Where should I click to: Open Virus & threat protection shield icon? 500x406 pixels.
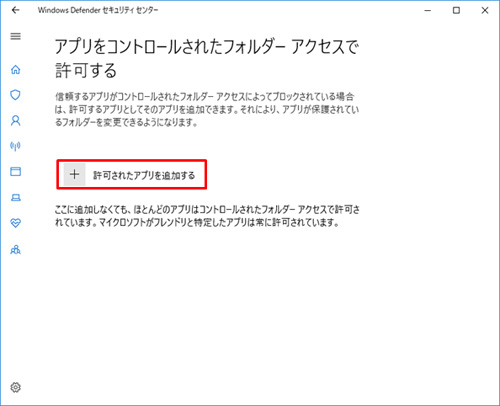click(x=16, y=95)
